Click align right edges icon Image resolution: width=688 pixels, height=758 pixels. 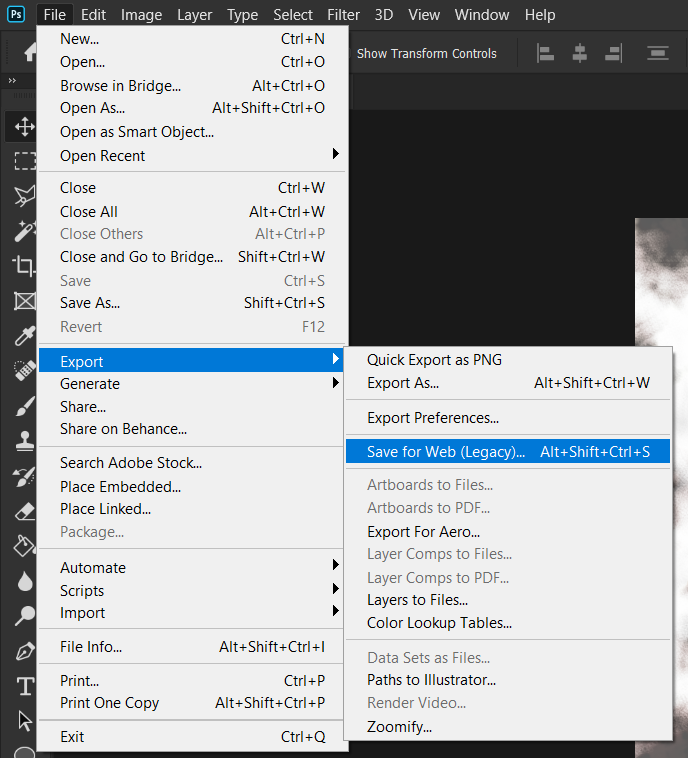614,53
